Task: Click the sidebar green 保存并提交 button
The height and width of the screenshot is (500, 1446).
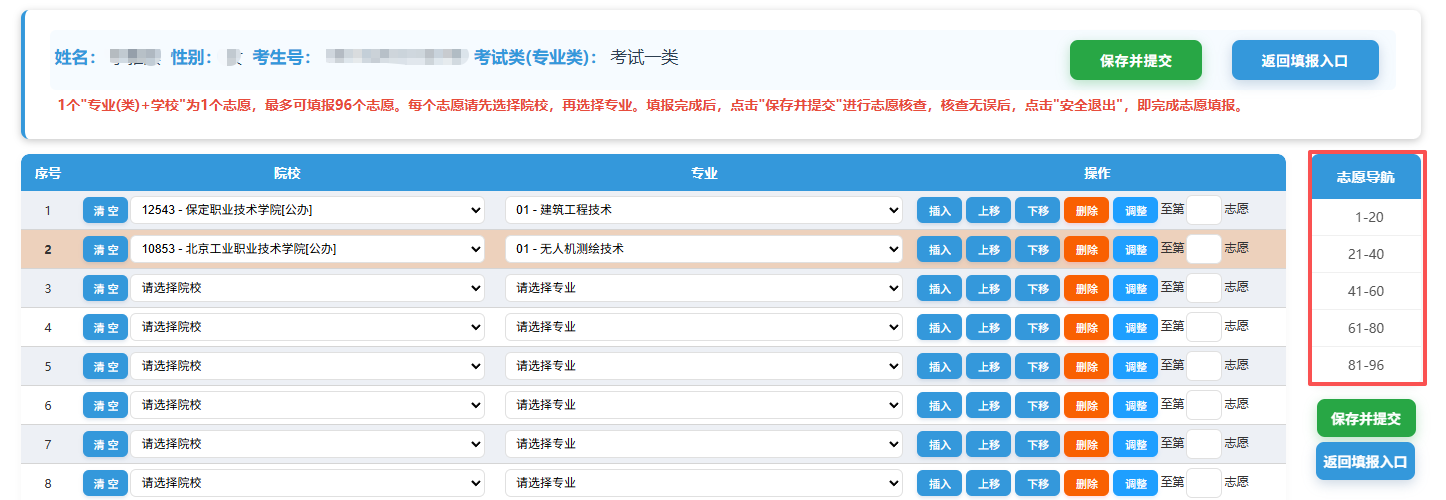Action: [1366, 418]
